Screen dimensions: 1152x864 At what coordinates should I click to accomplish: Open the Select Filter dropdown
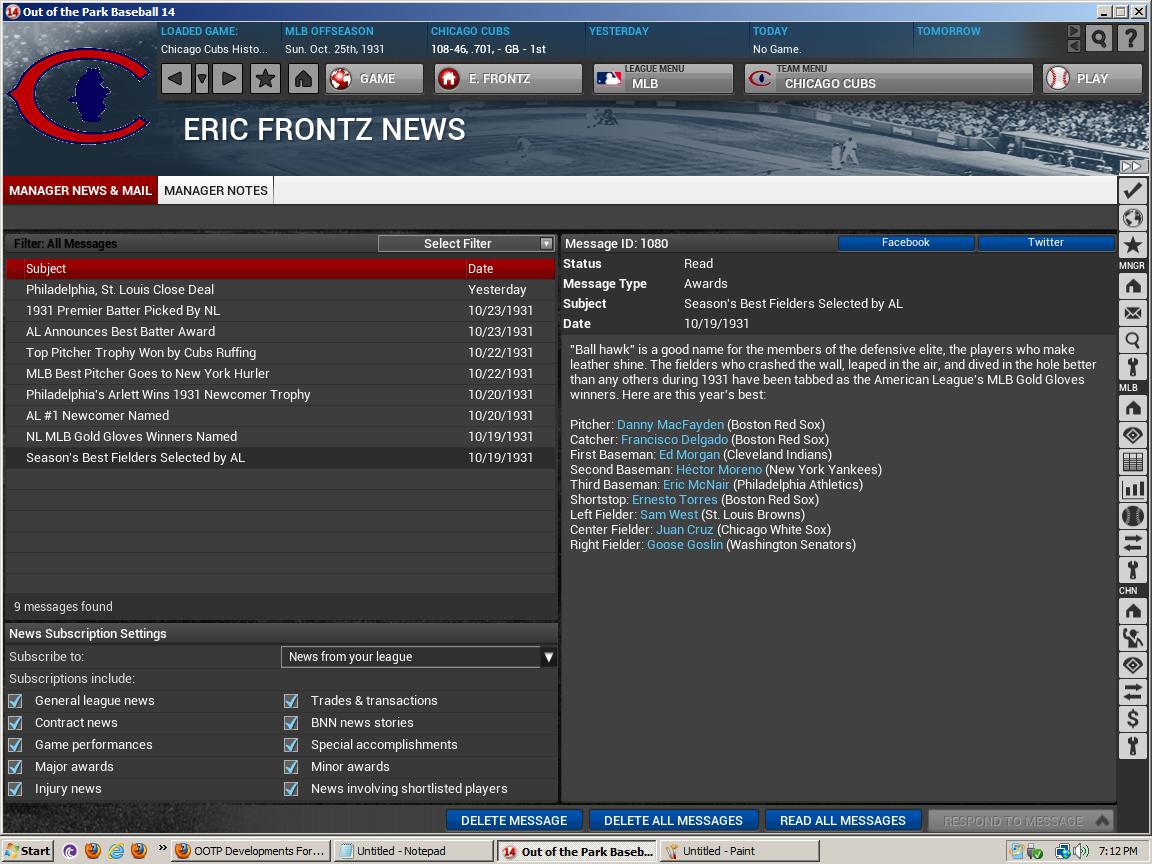(x=465, y=244)
